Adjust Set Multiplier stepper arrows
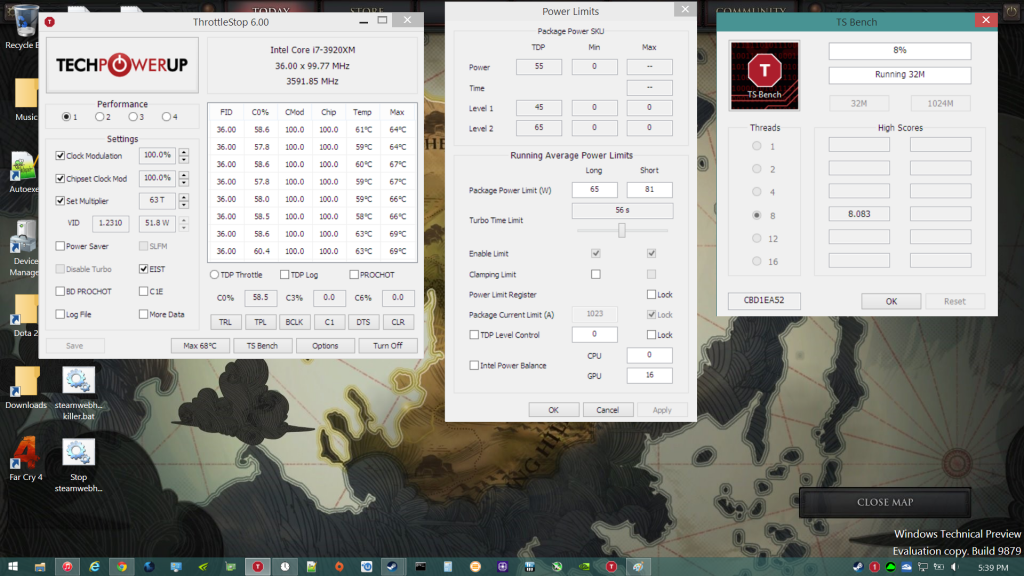The width and height of the screenshot is (1024, 576). (x=184, y=200)
